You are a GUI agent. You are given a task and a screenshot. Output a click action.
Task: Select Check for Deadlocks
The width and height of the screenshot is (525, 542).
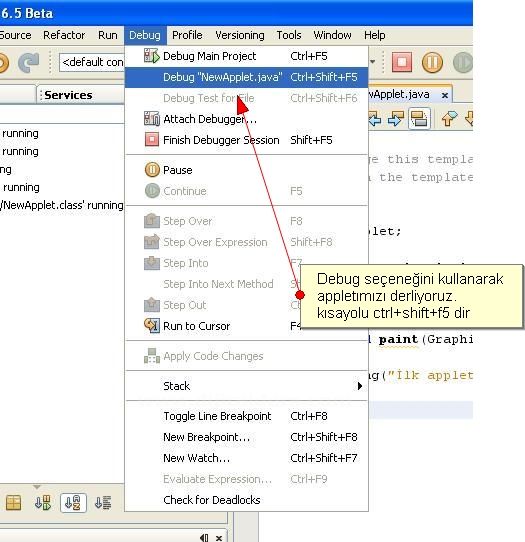[246, 500]
